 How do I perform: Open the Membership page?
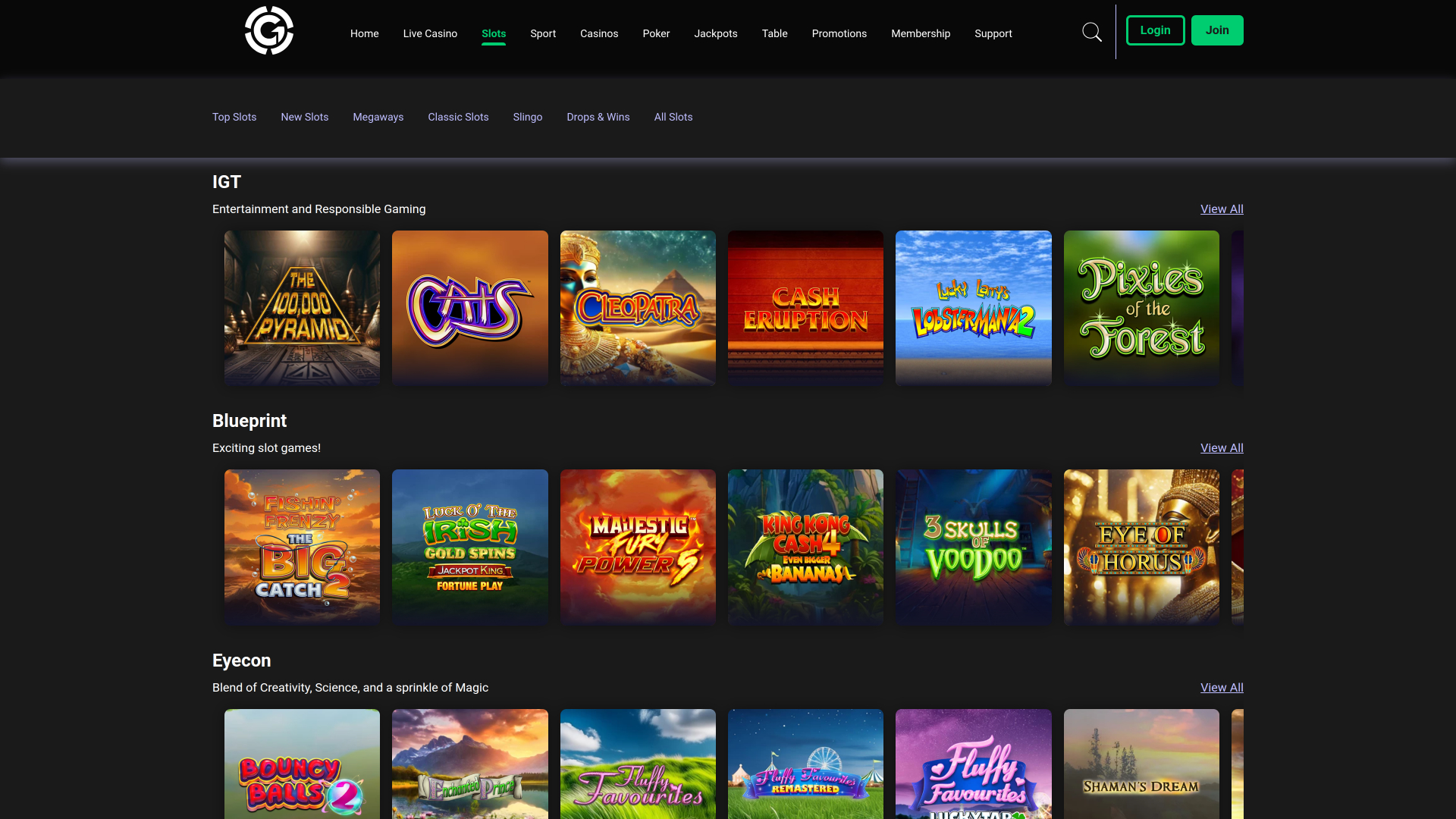click(x=921, y=33)
